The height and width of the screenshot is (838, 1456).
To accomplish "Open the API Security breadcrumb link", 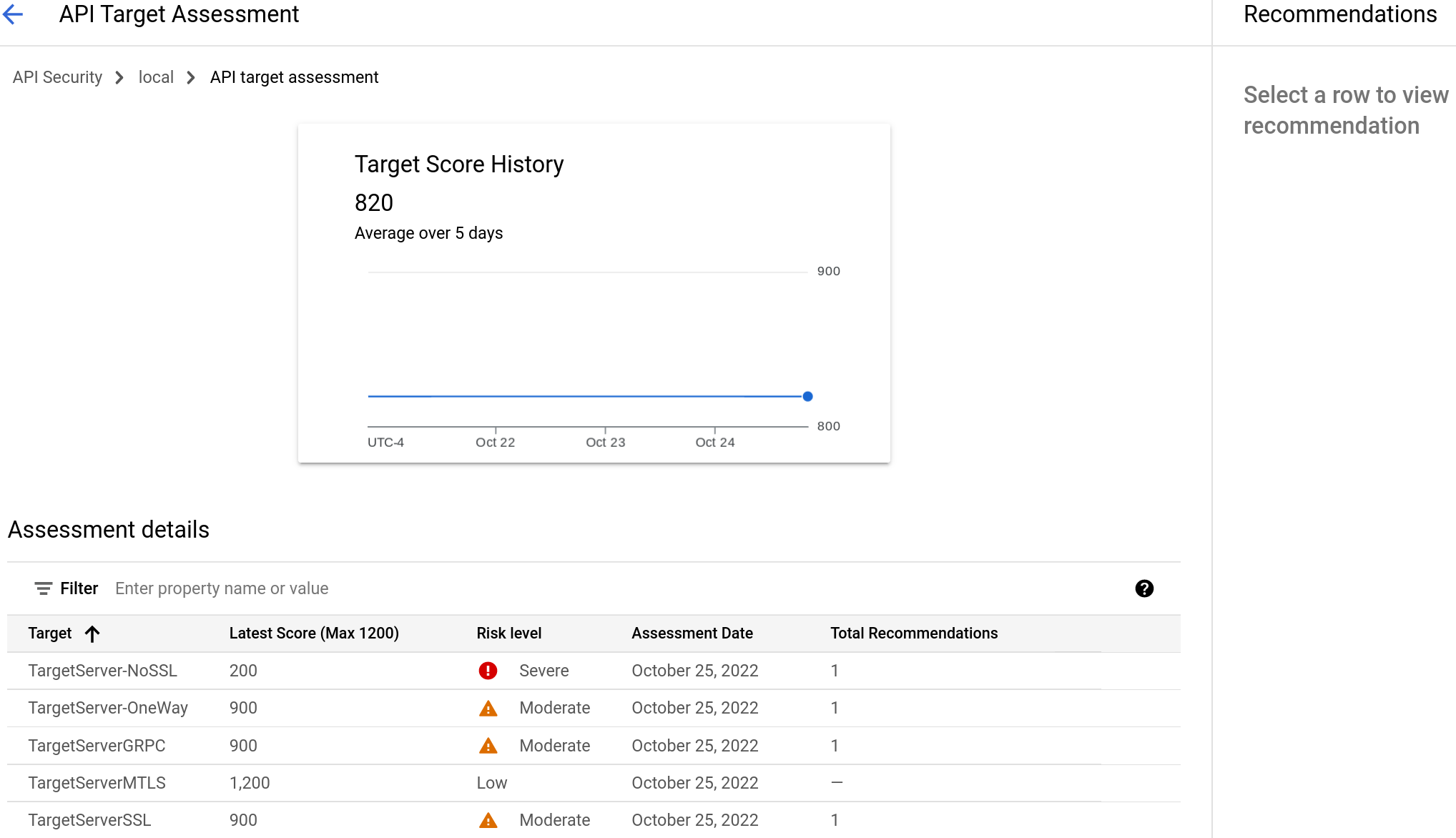I will pyautogui.click(x=56, y=77).
